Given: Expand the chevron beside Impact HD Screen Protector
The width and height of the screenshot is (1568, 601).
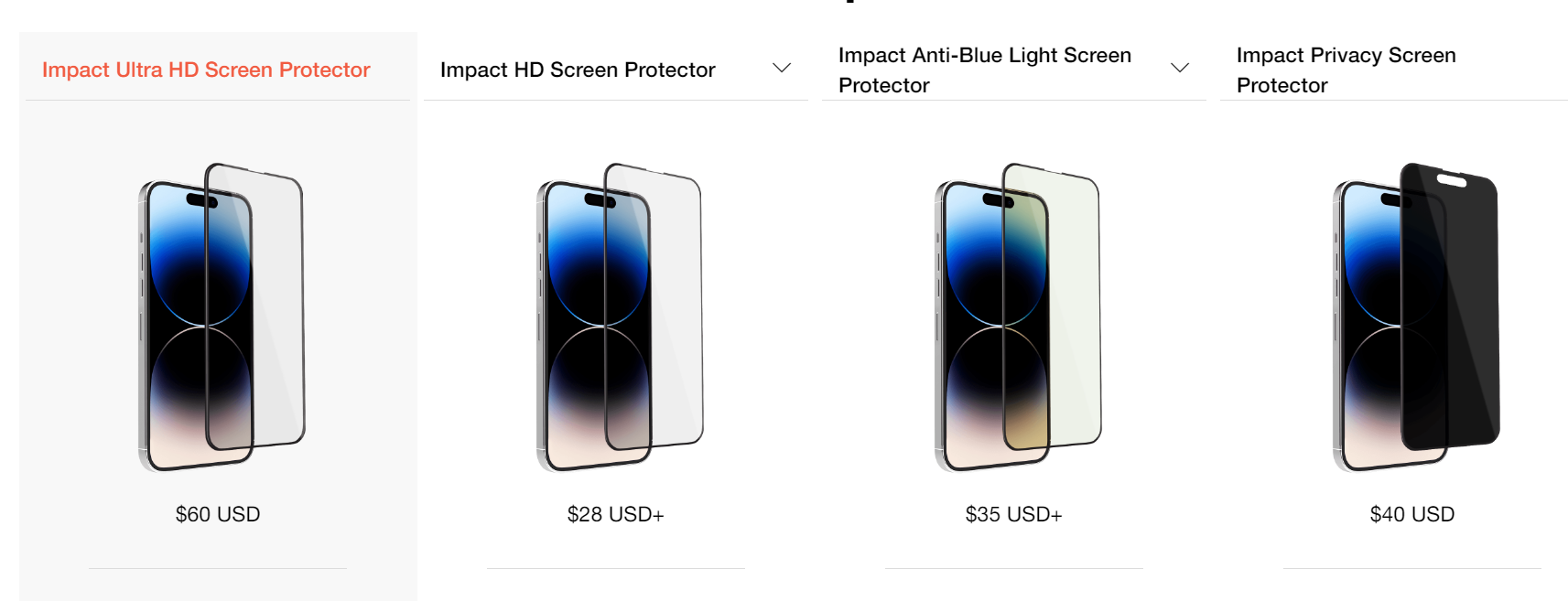Looking at the screenshot, I should point(782,68).
